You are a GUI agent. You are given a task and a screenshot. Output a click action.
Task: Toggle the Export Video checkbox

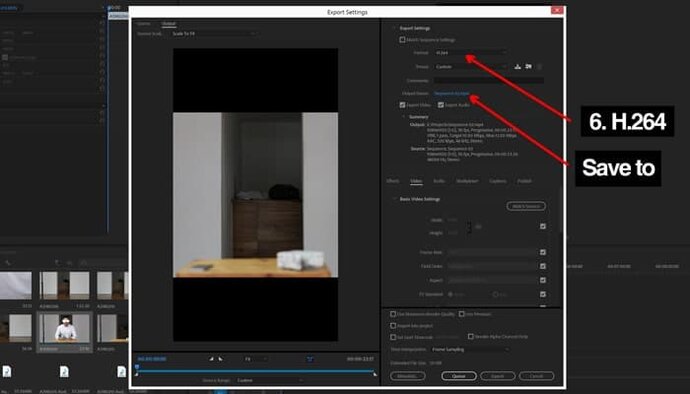tap(402, 105)
